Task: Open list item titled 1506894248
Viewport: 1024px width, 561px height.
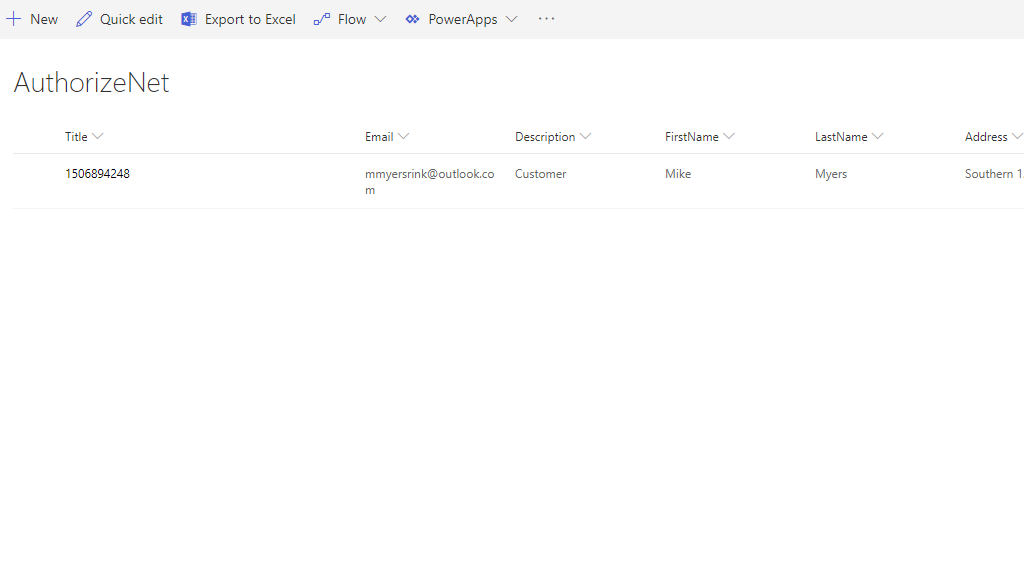Action: pos(97,174)
